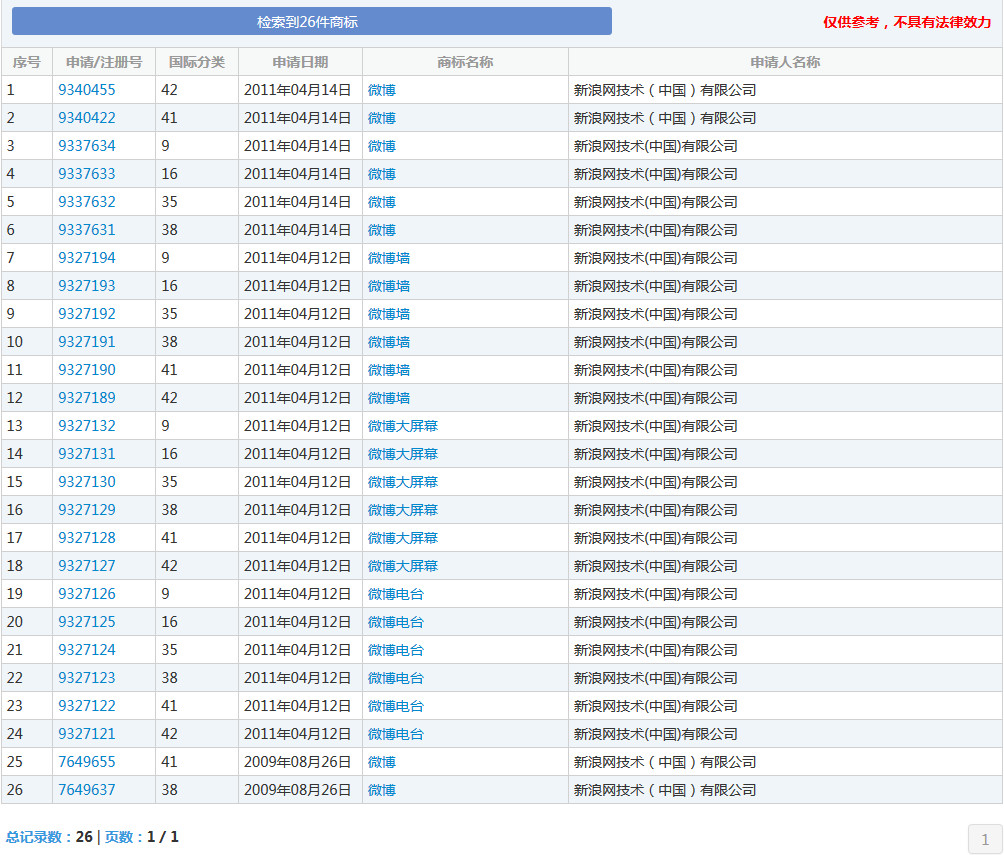Click the 检索到26件商标 results banner
The height and width of the screenshot is (855, 1004).
[312, 22]
